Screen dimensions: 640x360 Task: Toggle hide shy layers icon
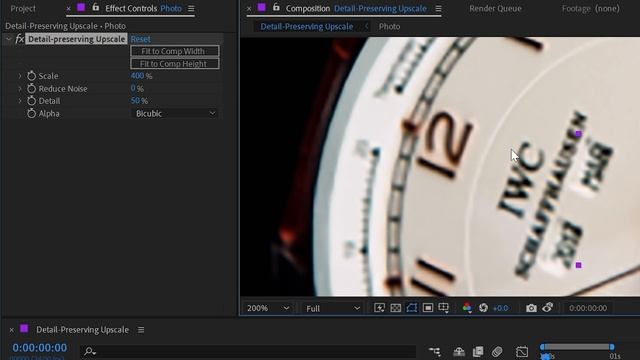459,351
